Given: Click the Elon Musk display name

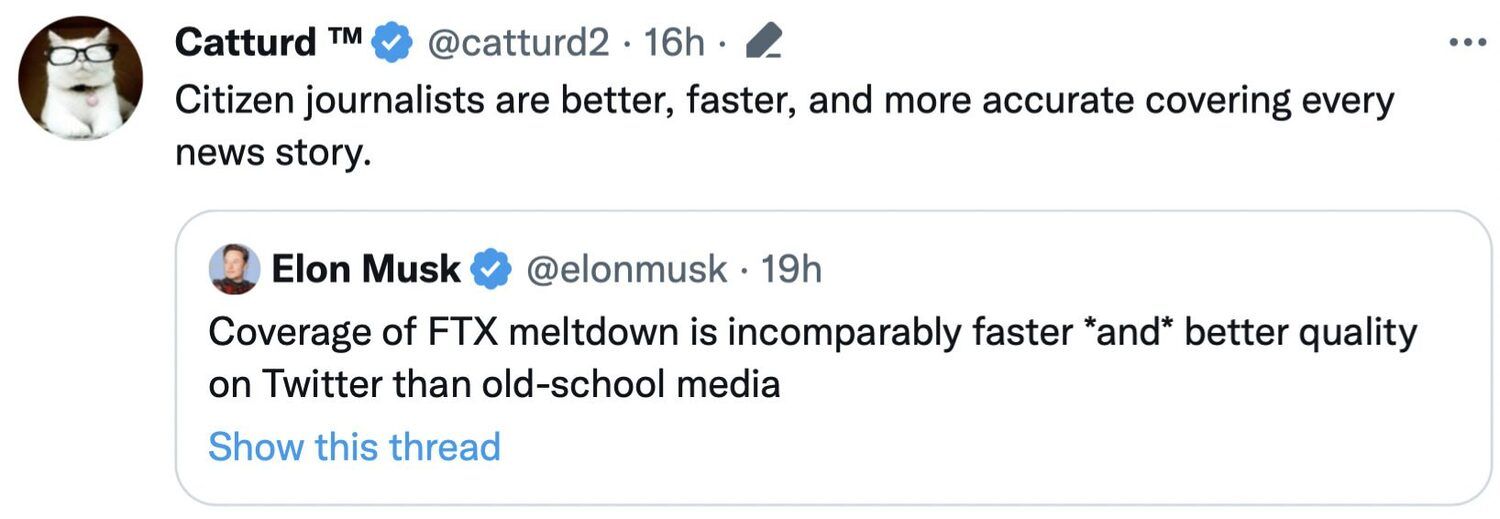Looking at the screenshot, I should [366, 269].
